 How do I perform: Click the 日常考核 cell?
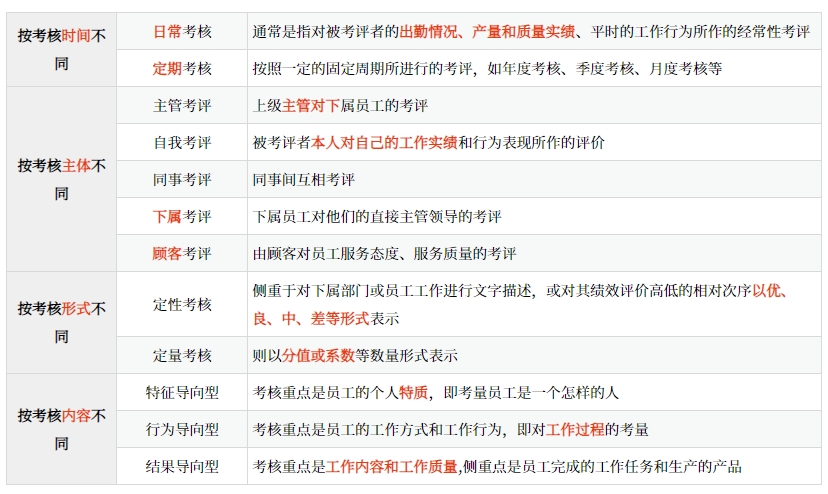point(182,32)
